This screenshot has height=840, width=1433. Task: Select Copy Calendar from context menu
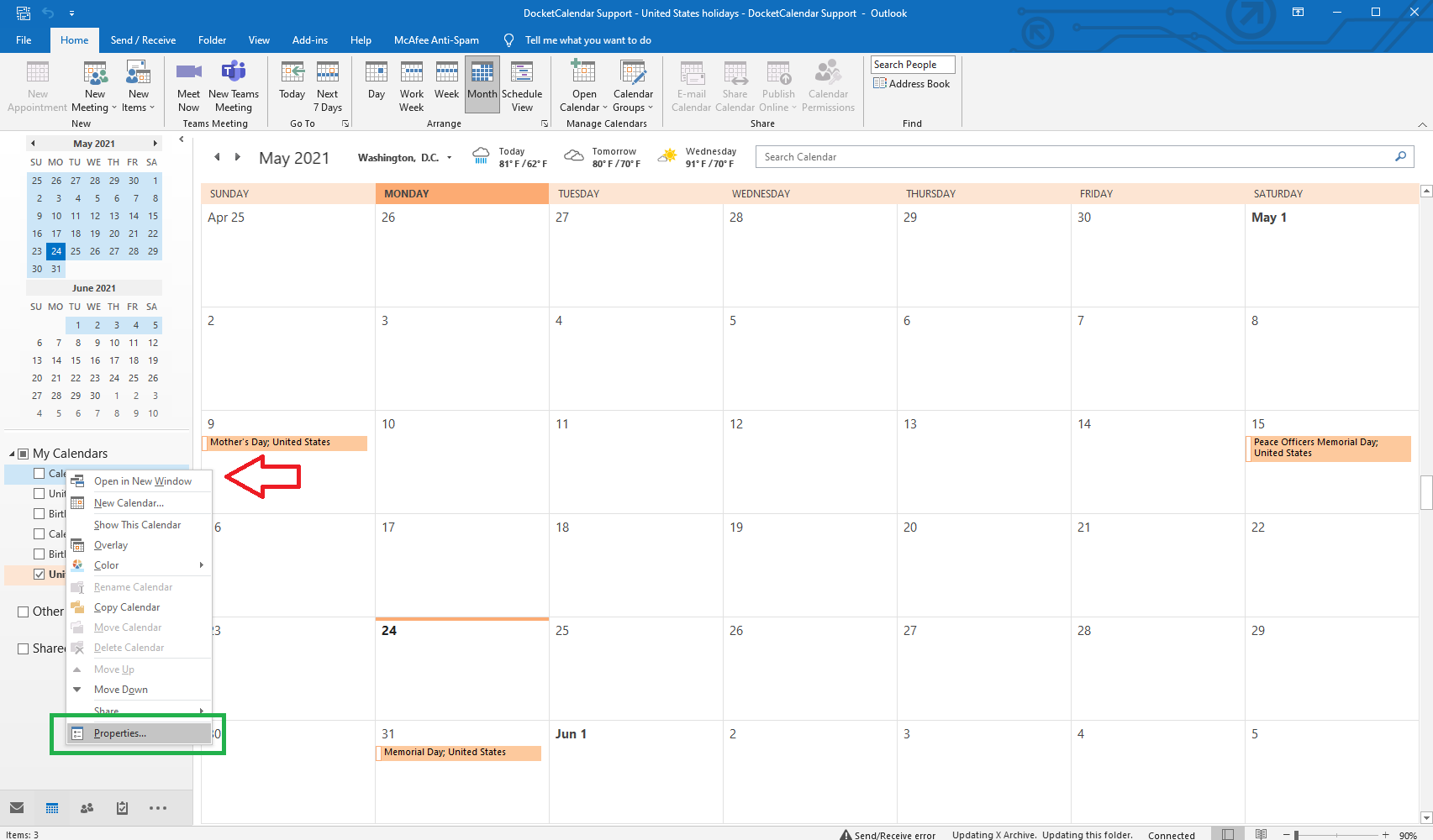pyautogui.click(x=139, y=607)
